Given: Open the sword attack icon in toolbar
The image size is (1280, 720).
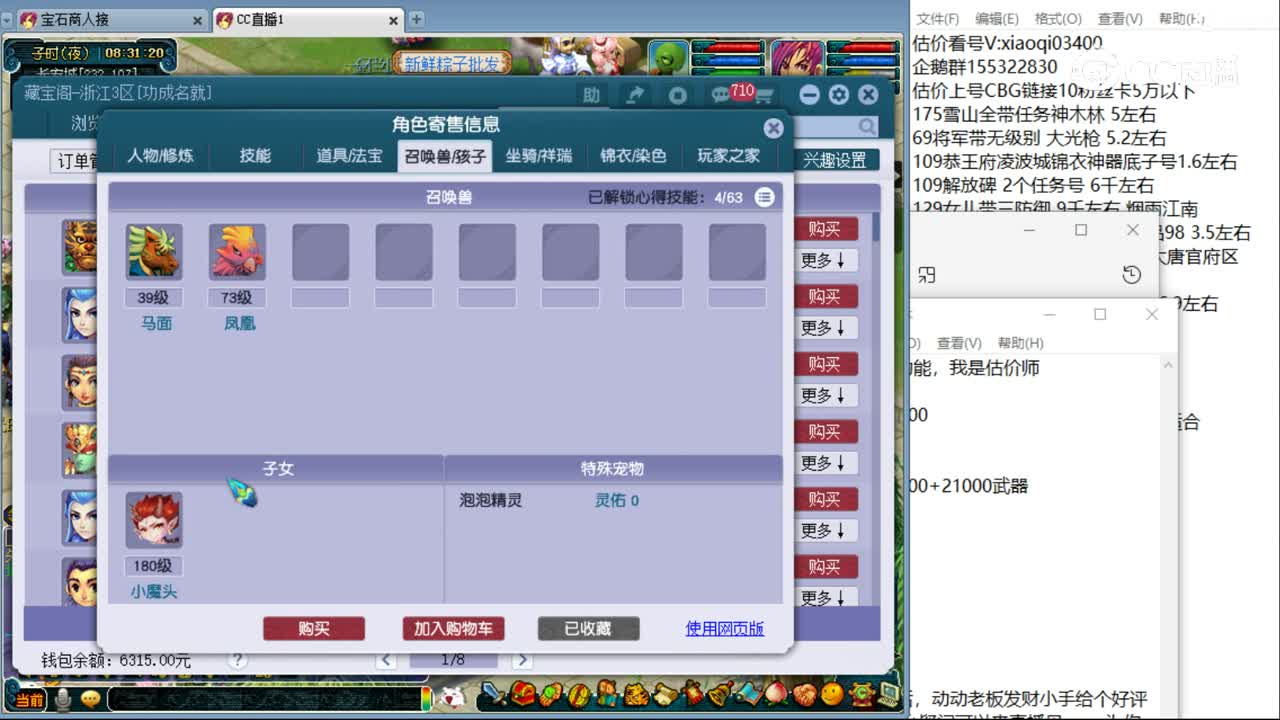Looking at the screenshot, I should [x=494, y=694].
